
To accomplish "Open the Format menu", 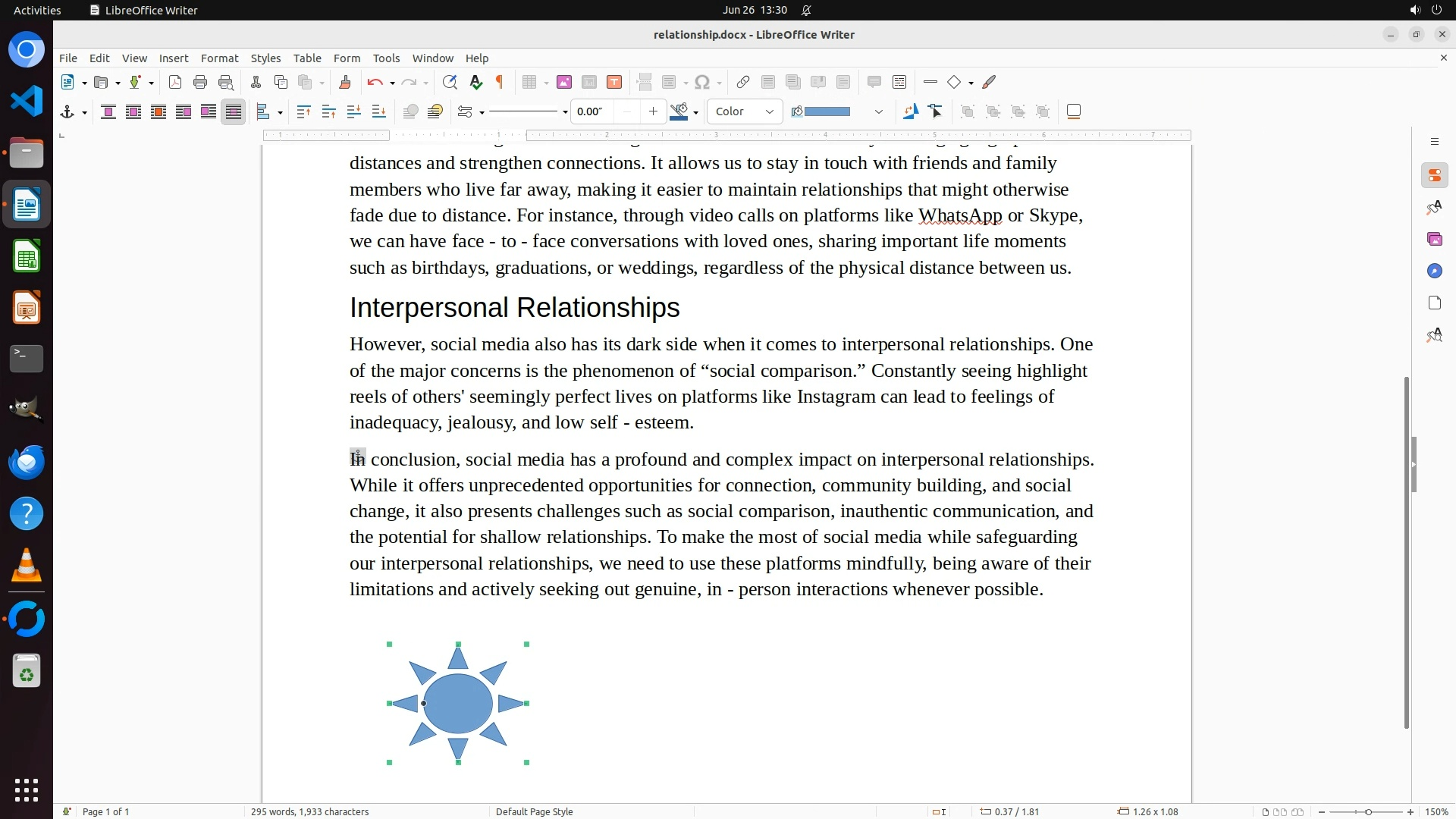I will click(219, 58).
